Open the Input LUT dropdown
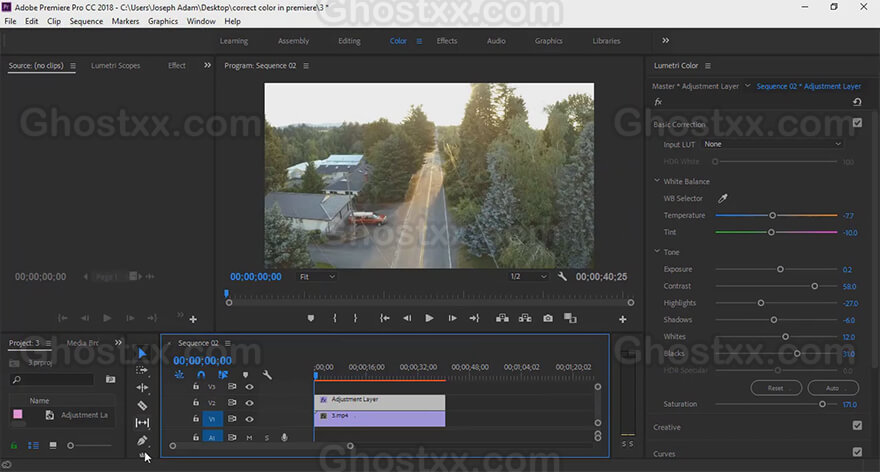The image size is (880, 472). (772, 144)
